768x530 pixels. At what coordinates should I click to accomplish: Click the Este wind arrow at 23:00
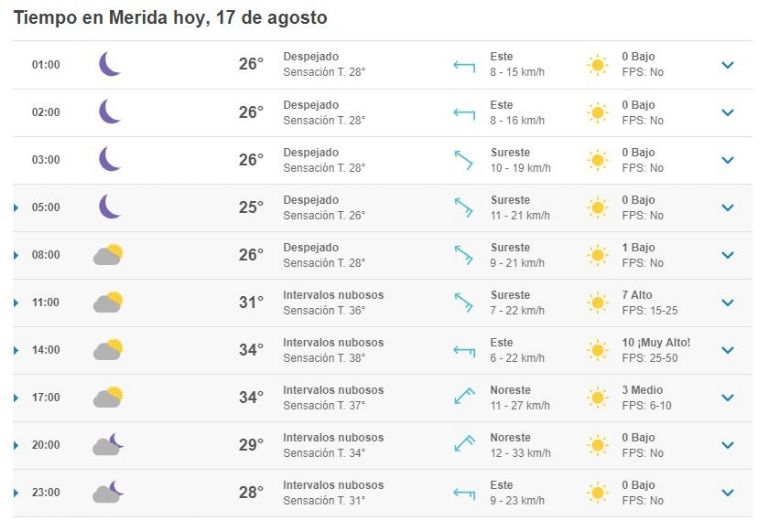464,493
